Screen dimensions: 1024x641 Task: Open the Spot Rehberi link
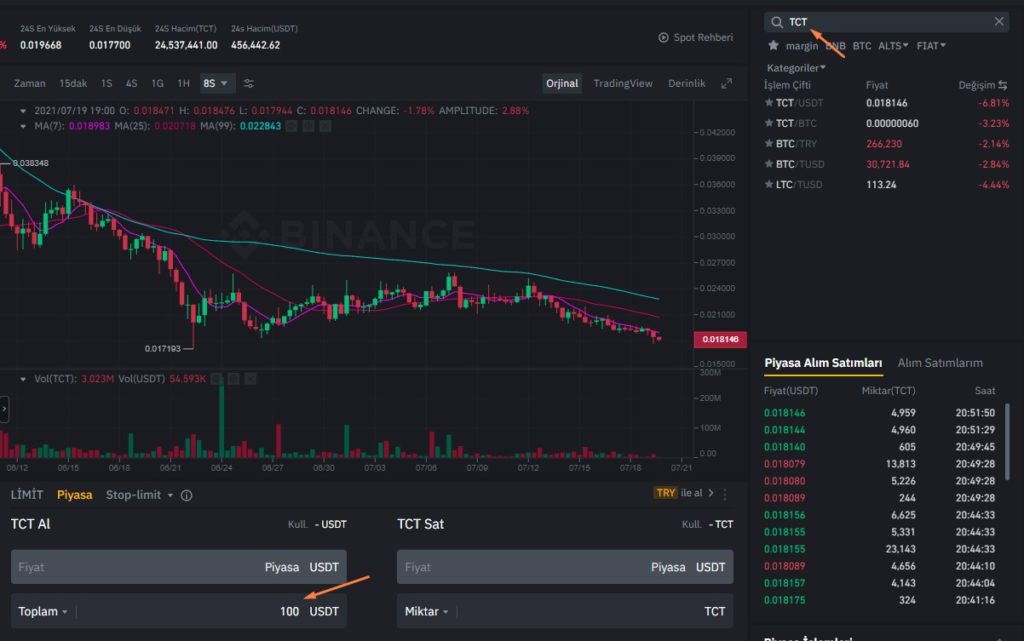tap(703, 38)
